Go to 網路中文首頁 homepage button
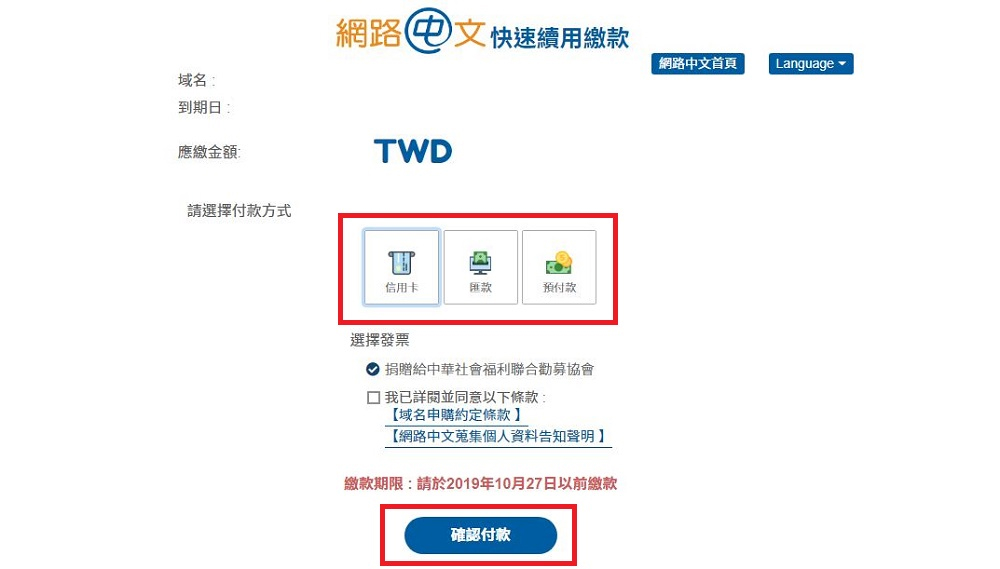The height and width of the screenshot is (569, 1000). pos(698,63)
